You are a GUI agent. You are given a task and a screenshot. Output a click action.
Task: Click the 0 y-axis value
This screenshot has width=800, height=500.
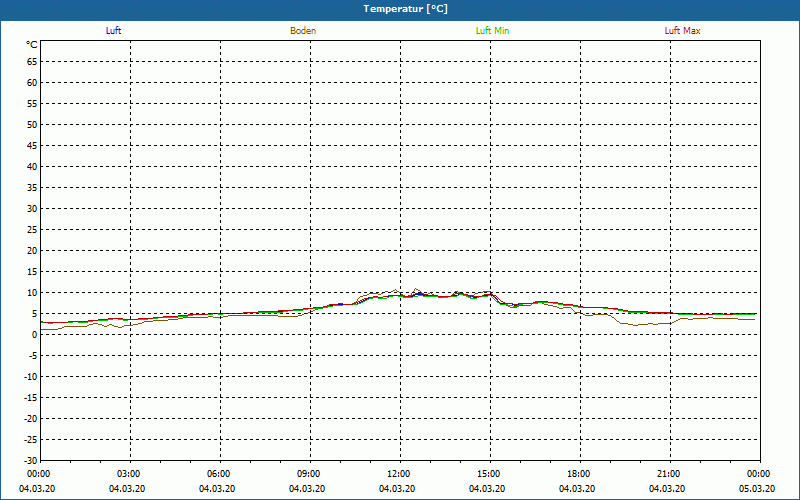point(35,335)
